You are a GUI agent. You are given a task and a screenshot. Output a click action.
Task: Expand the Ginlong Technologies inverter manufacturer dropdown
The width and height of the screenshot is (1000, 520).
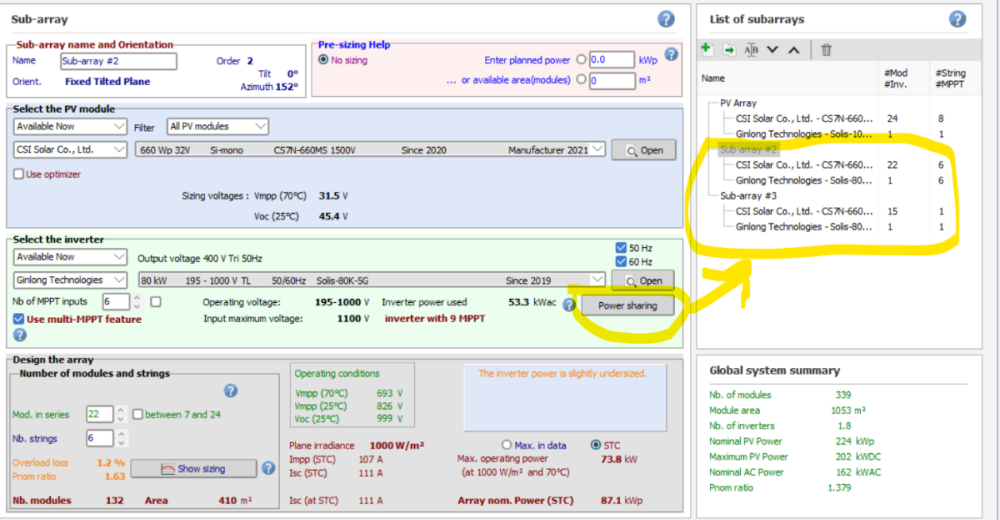tap(71, 280)
